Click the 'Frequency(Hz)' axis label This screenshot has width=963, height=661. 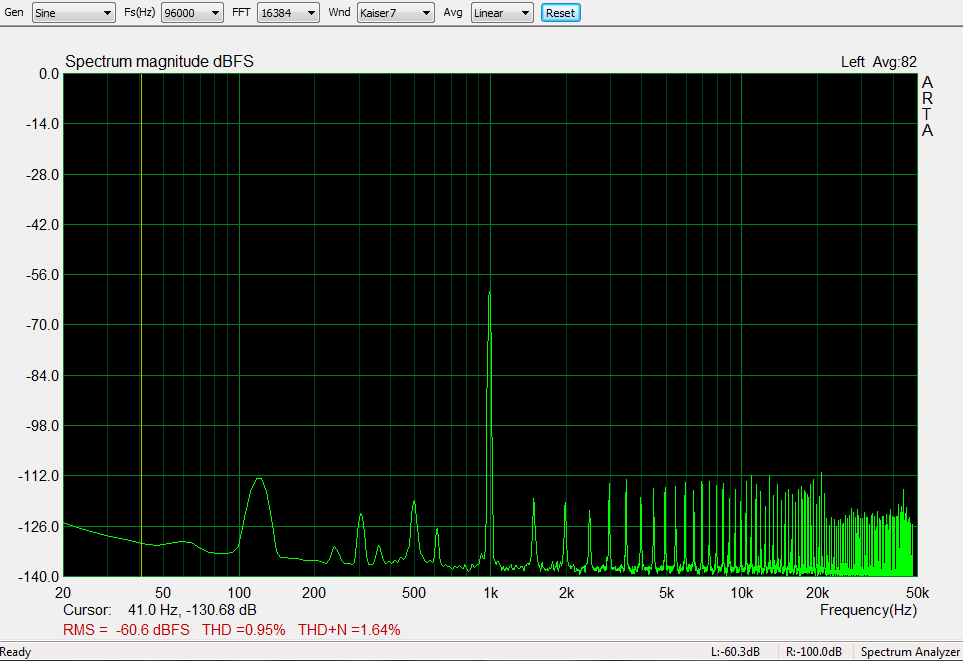(868, 610)
